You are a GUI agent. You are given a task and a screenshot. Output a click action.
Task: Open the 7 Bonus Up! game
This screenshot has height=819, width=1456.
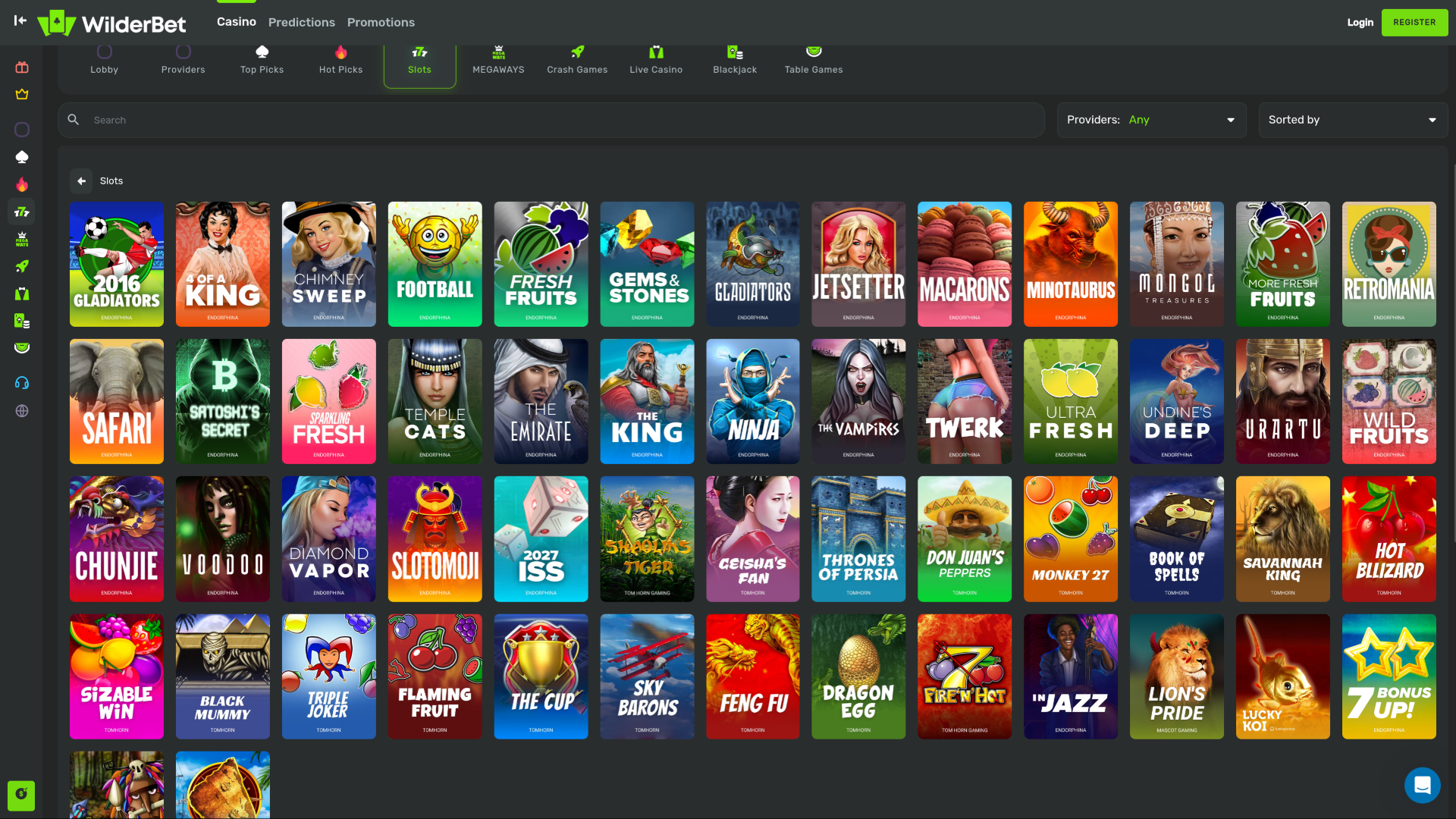click(x=1389, y=676)
